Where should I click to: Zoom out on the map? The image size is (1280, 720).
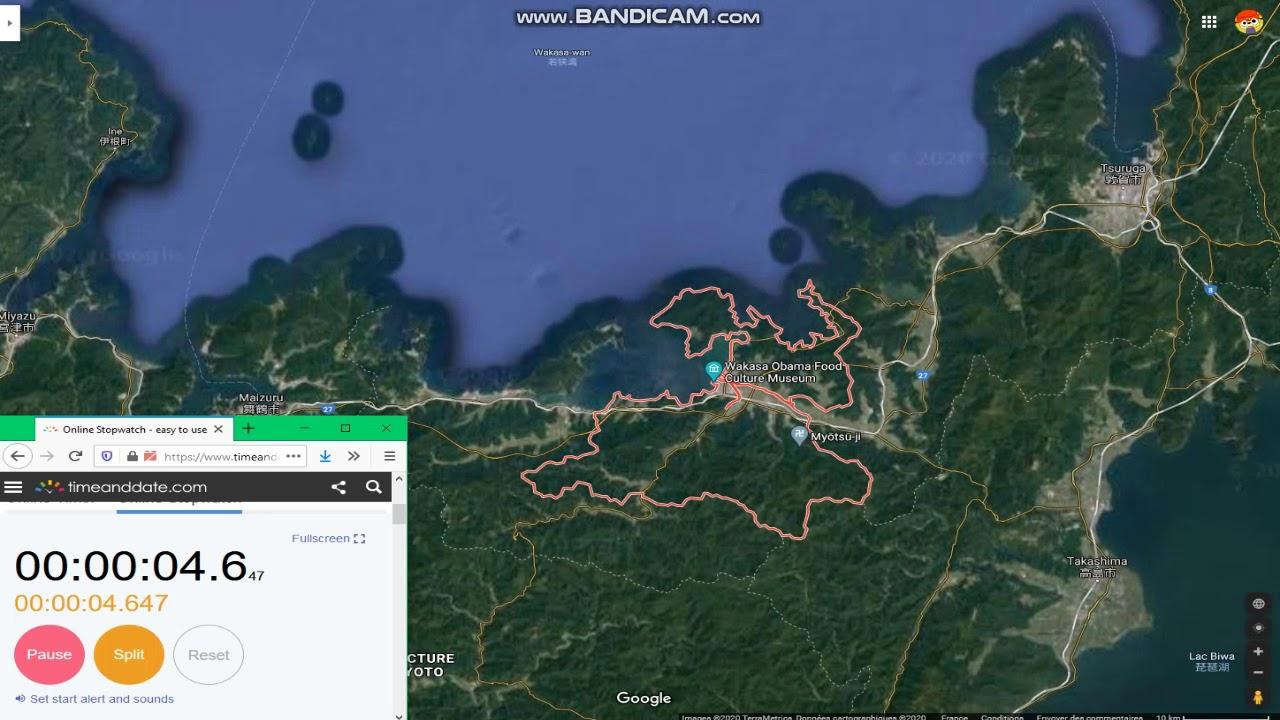pos(1258,672)
